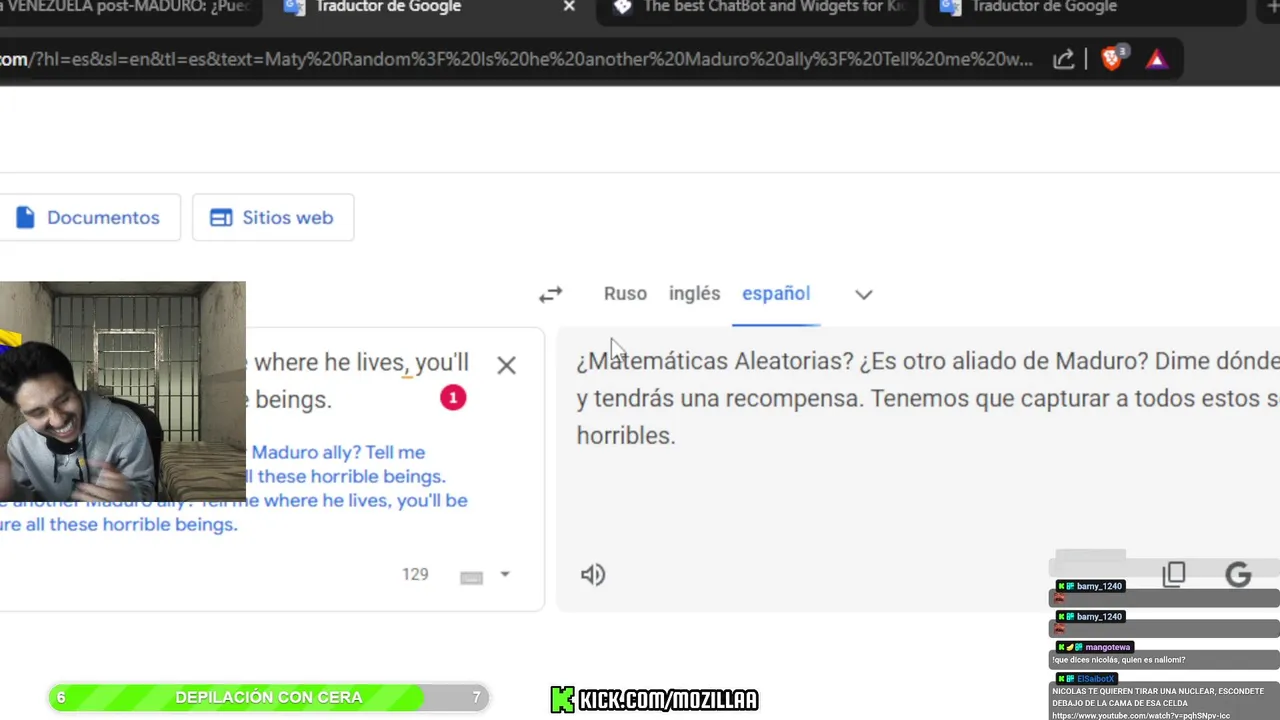Click the browser address bar URL
The height and width of the screenshot is (720, 1280).
click(516, 59)
